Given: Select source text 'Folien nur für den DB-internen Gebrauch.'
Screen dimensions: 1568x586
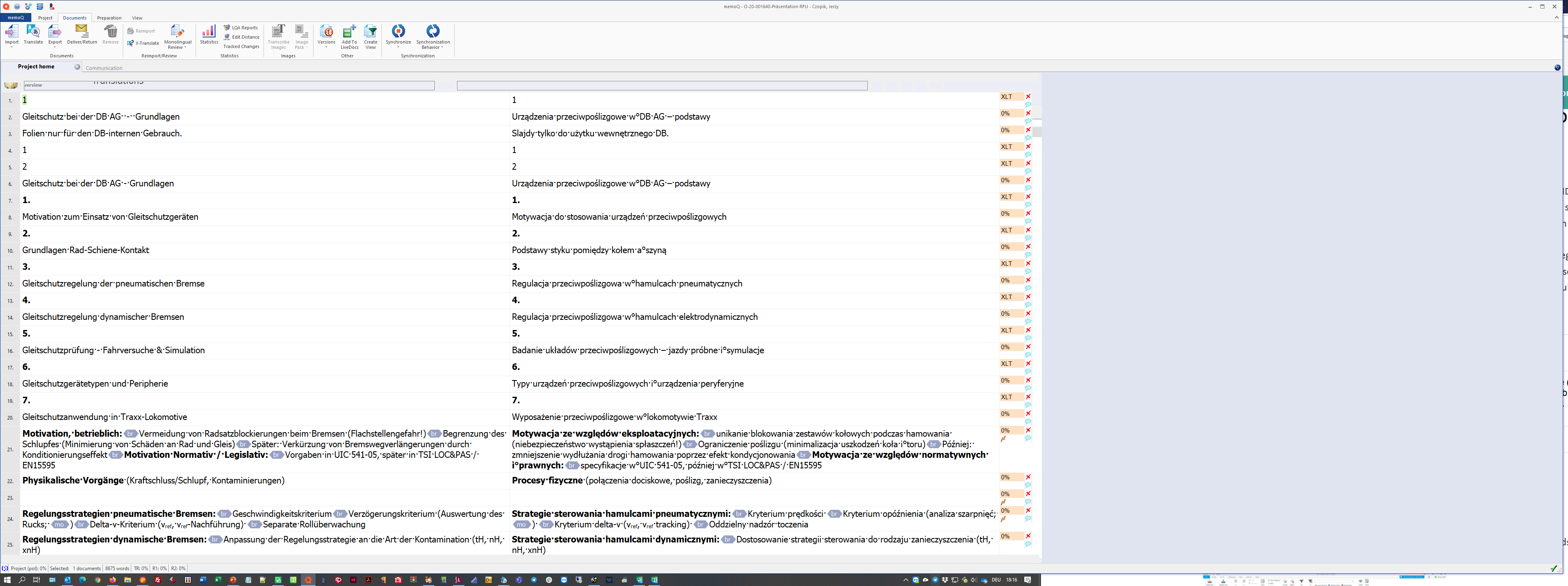Looking at the screenshot, I should (x=102, y=133).
